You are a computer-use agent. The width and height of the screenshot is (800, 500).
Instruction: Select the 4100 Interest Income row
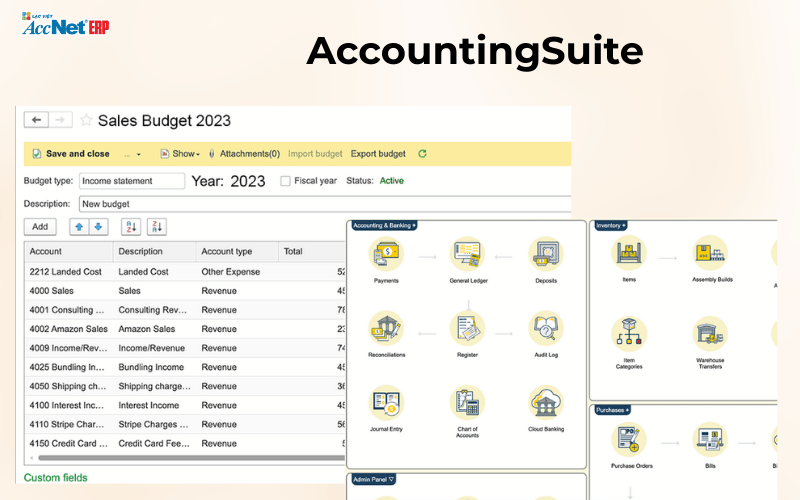(x=185, y=405)
